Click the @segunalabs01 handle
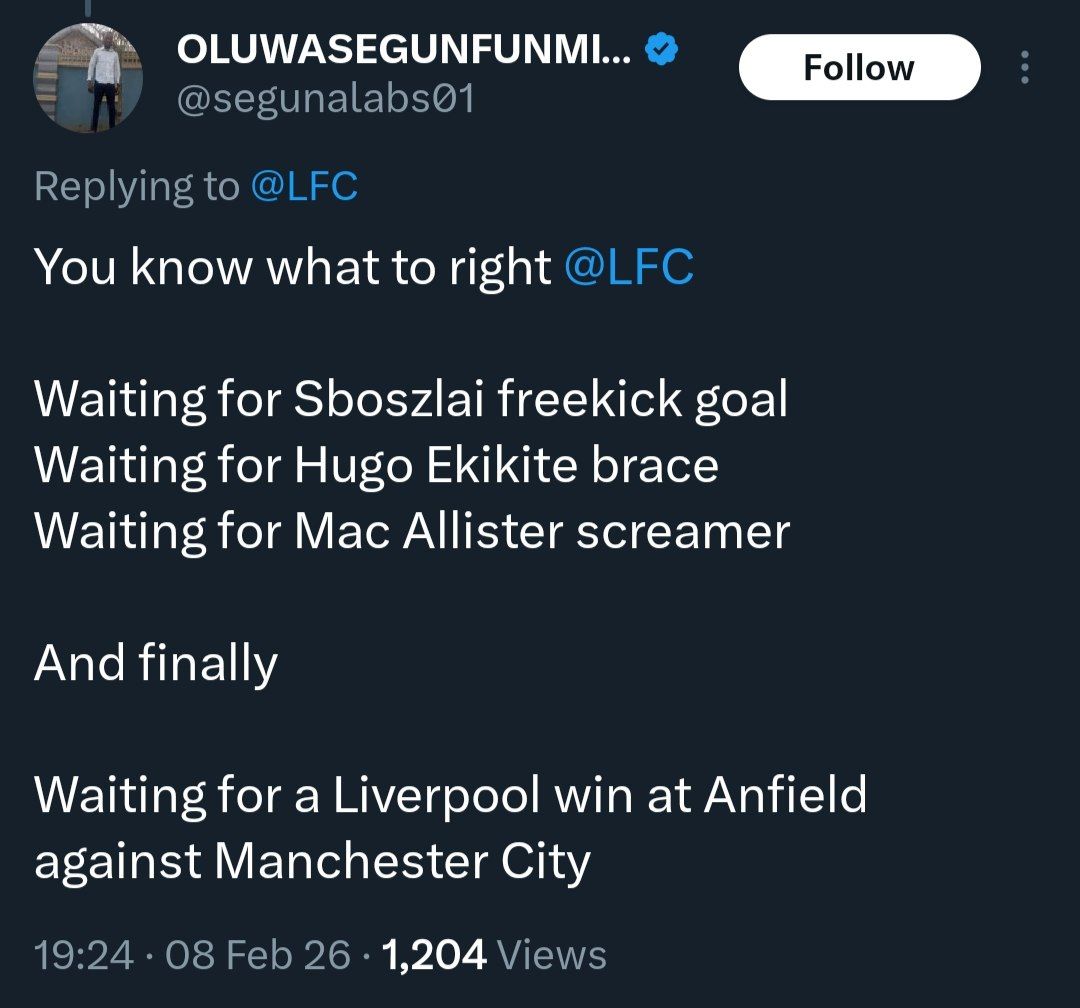The width and height of the screenshot is (1080, 1008). [x=324, y=98]
